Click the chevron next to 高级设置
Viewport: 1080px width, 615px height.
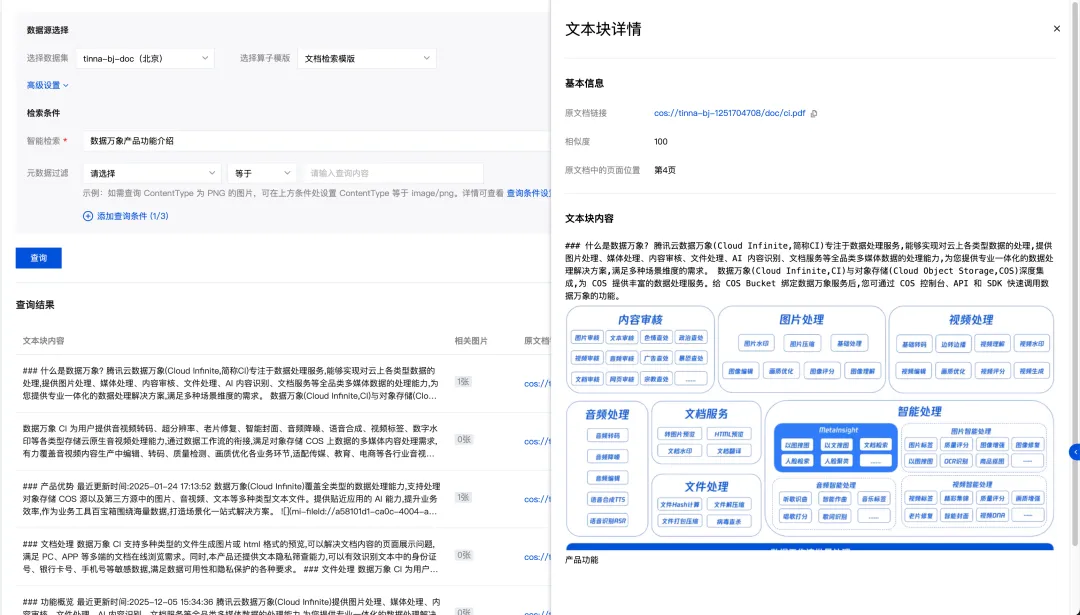66,85
